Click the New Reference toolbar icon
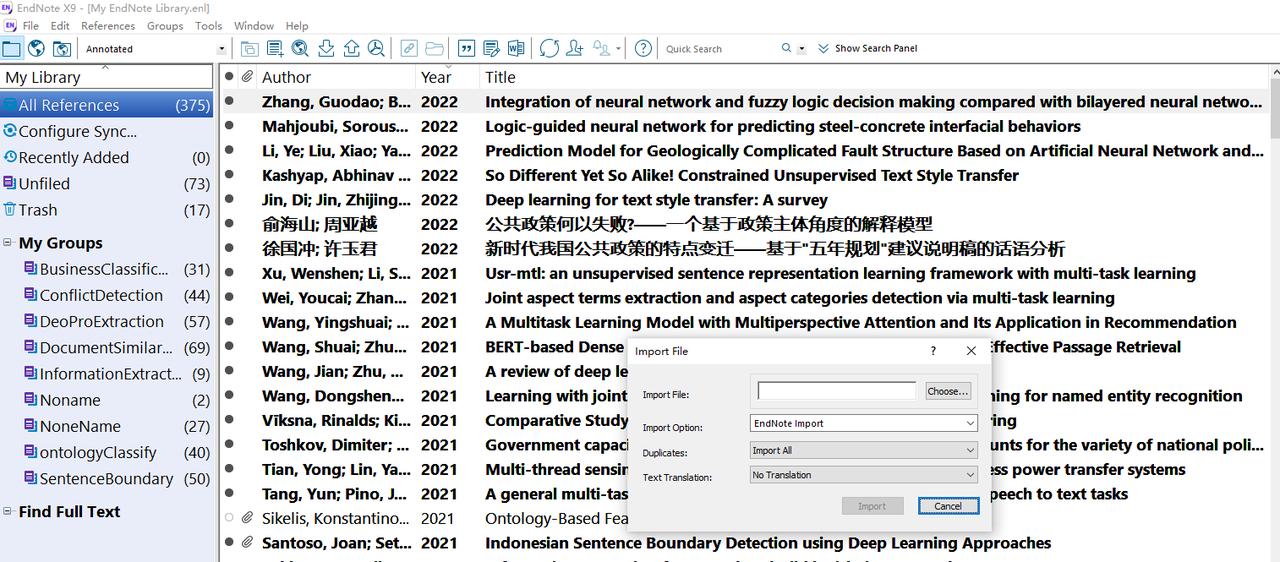This screenshot has width=1280, height=562. click(274, 48)
